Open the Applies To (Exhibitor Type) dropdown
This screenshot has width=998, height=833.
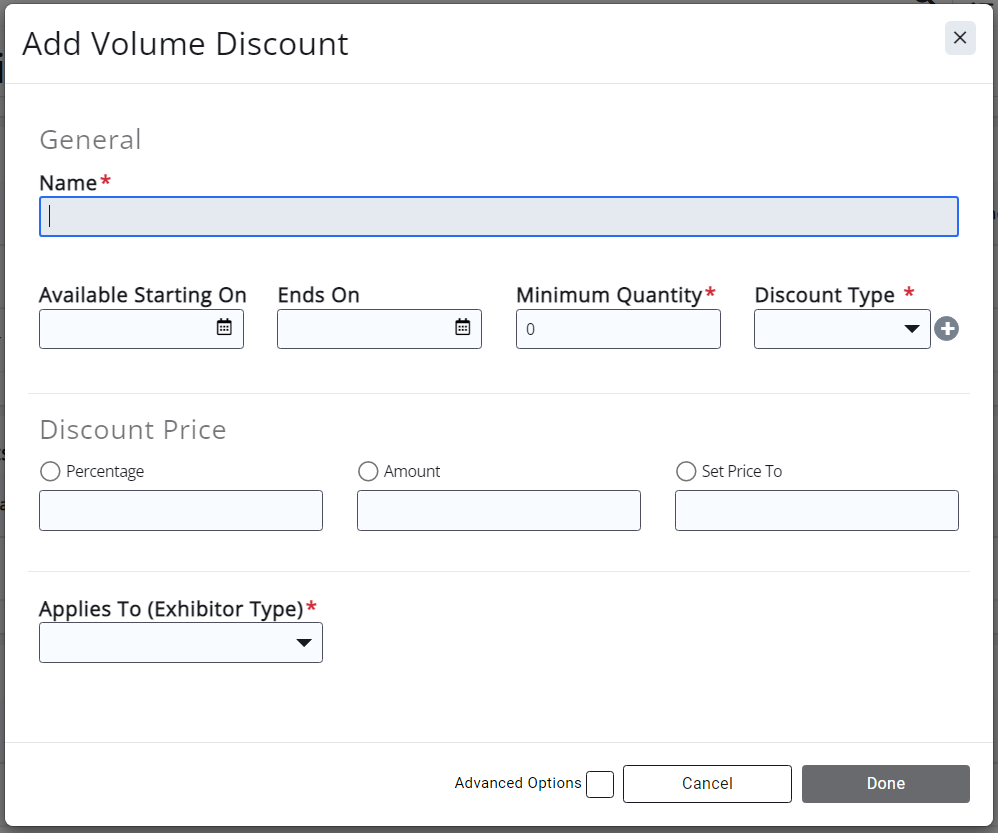point(181,643)
